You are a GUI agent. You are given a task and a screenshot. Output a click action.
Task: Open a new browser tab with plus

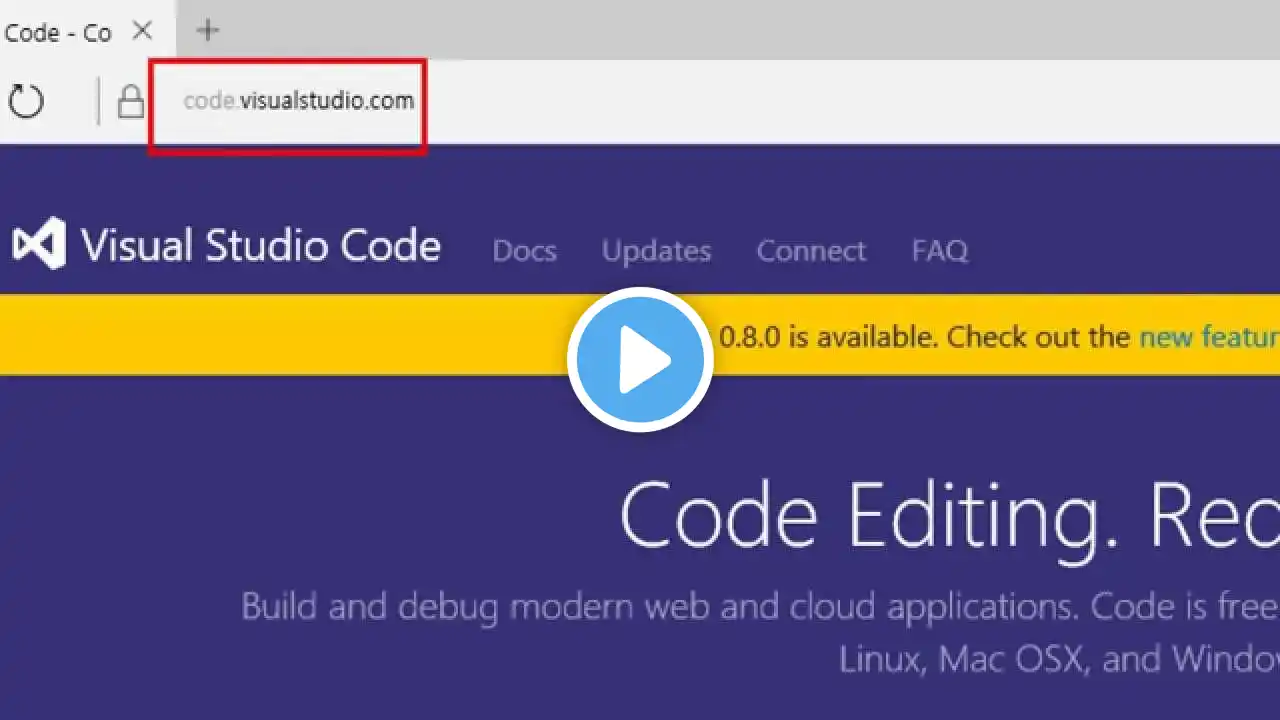(x=207, y=31)
